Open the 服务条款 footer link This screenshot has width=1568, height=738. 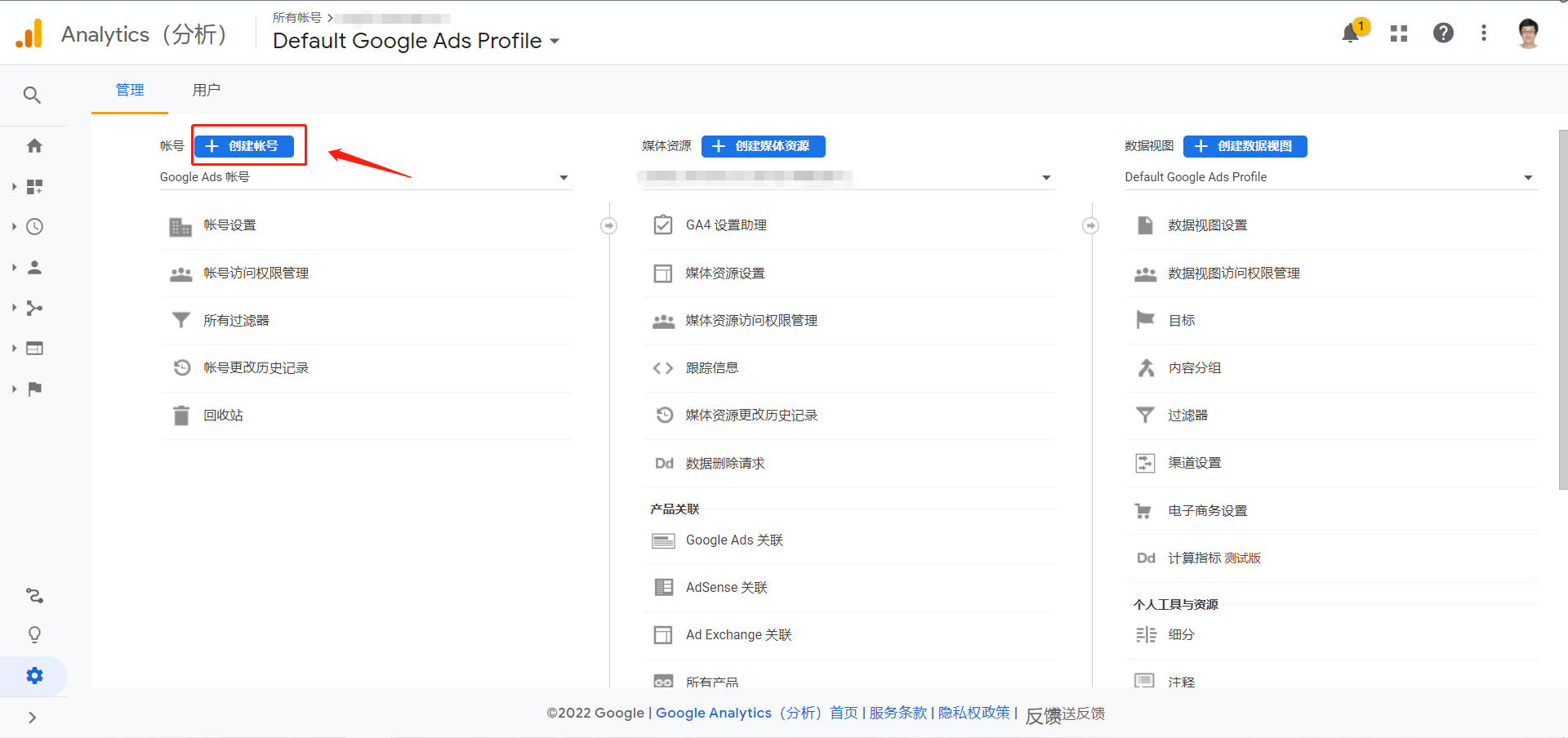[x=898, y=713]
